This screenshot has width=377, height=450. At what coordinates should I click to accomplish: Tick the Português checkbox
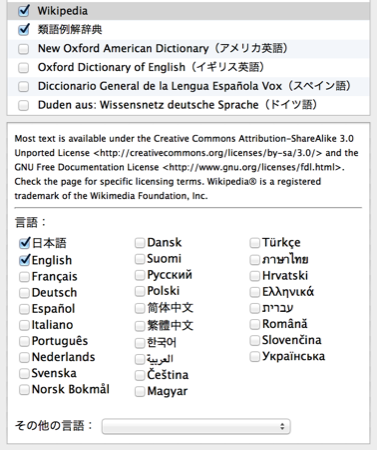tap(24, 341)
